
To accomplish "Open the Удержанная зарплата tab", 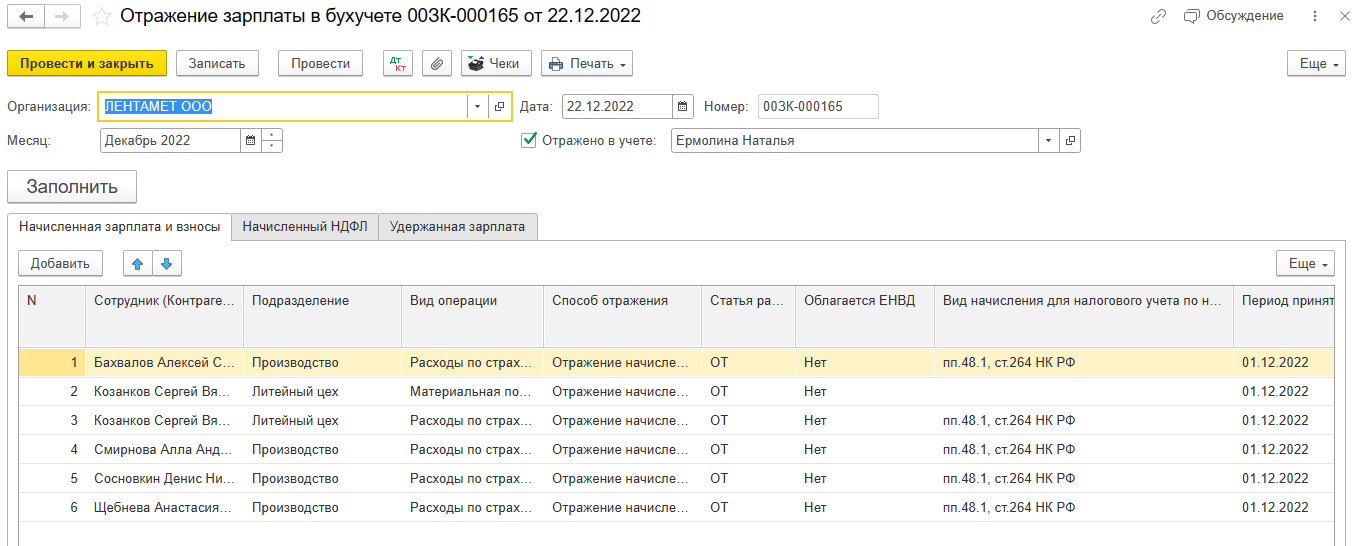I will [x=457, y=226].
